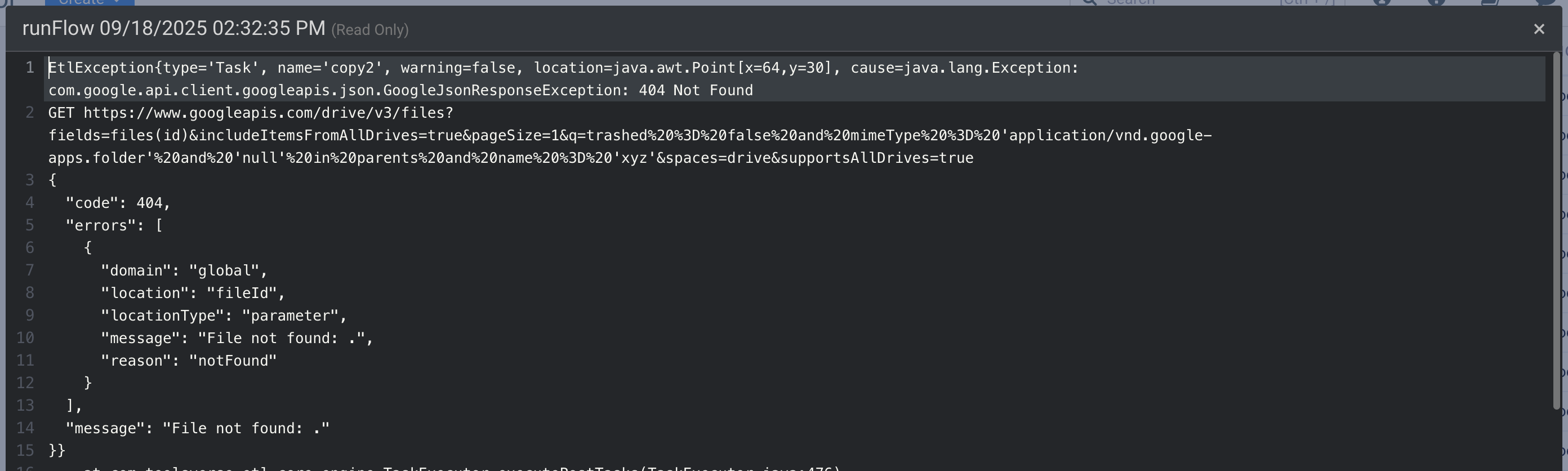The width and height of the screenshot is (1568, 471).
Task: Click the closing braces on line 15
Action: pos(57,450)
